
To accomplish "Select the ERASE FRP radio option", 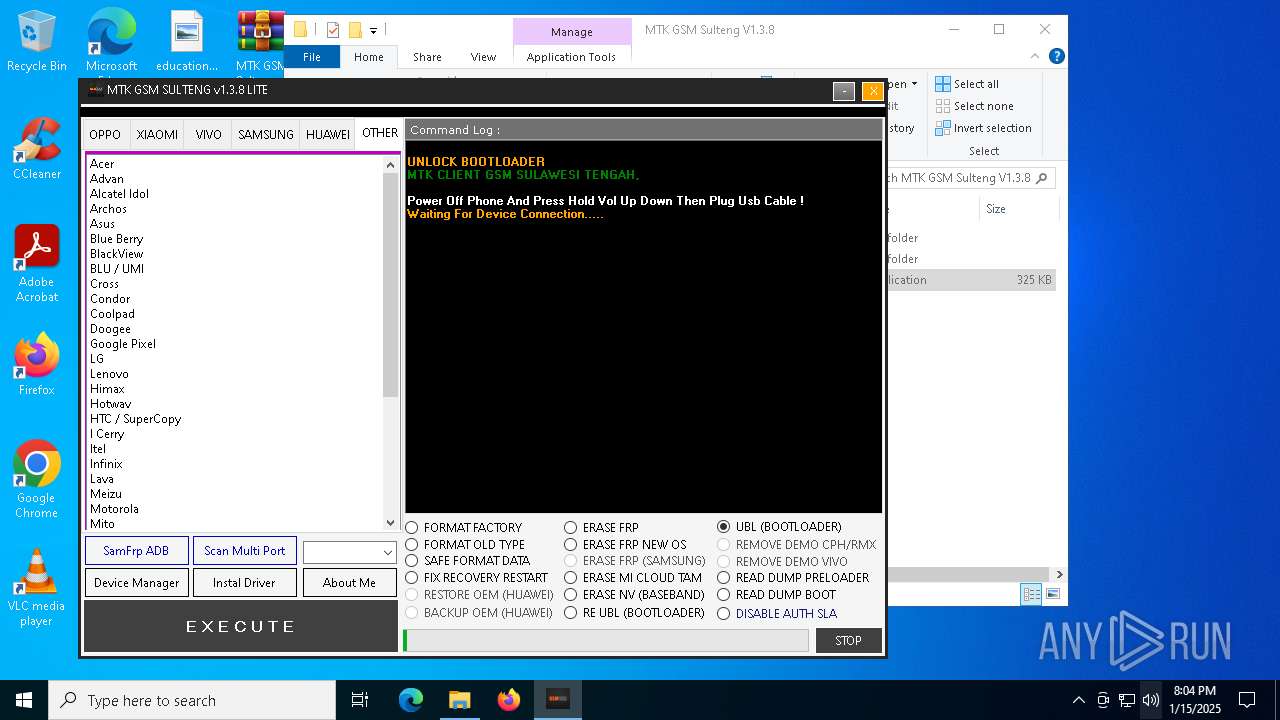I will 601,528.
